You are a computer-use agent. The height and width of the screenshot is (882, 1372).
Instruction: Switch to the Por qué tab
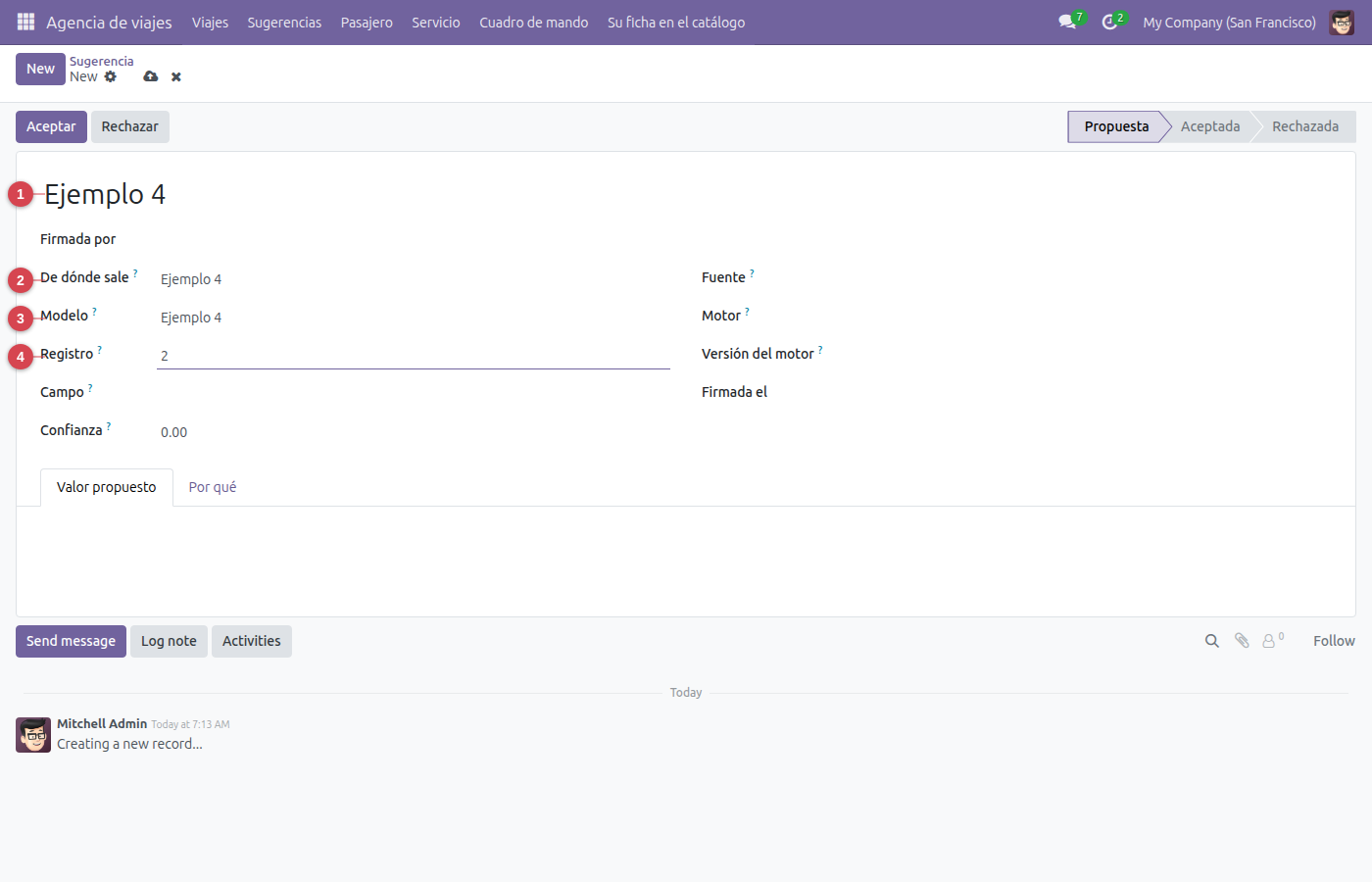213,487
